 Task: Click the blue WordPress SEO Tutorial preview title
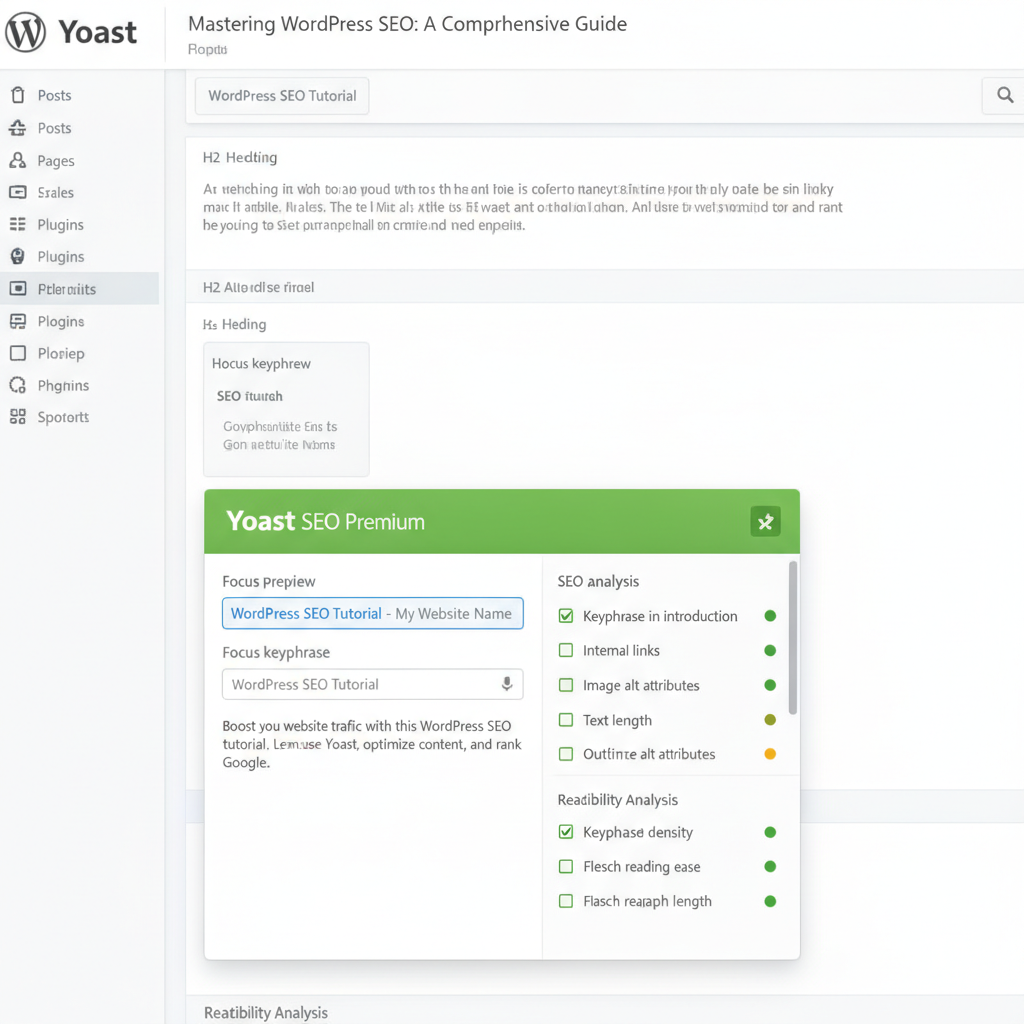tap(306, 614)
